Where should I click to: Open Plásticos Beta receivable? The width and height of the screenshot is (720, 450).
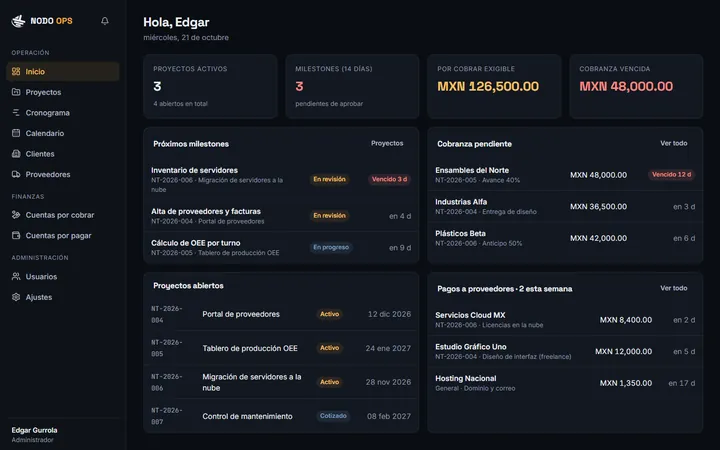[565, 238]
